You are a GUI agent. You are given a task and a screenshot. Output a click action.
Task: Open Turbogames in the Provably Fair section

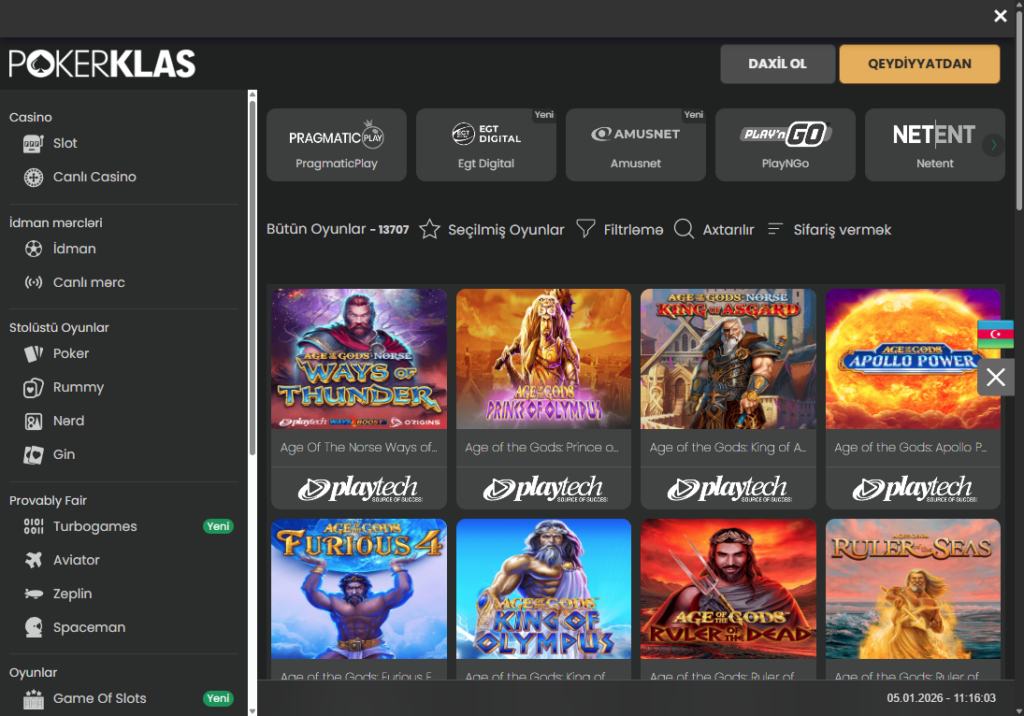point(95,527)
